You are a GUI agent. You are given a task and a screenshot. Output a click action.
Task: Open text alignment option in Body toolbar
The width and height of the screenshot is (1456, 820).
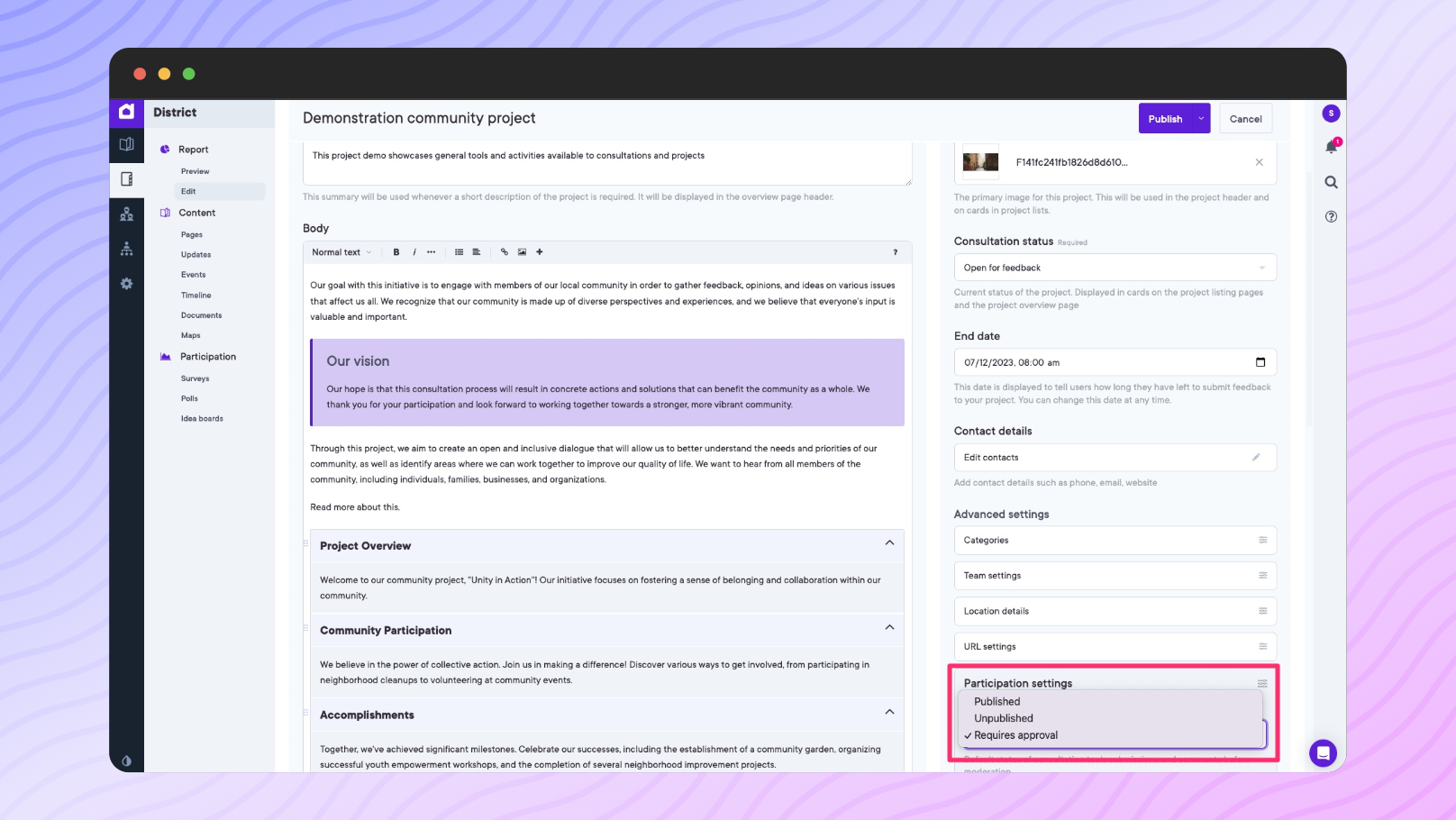pyautogui.click(x=477, y=252)
